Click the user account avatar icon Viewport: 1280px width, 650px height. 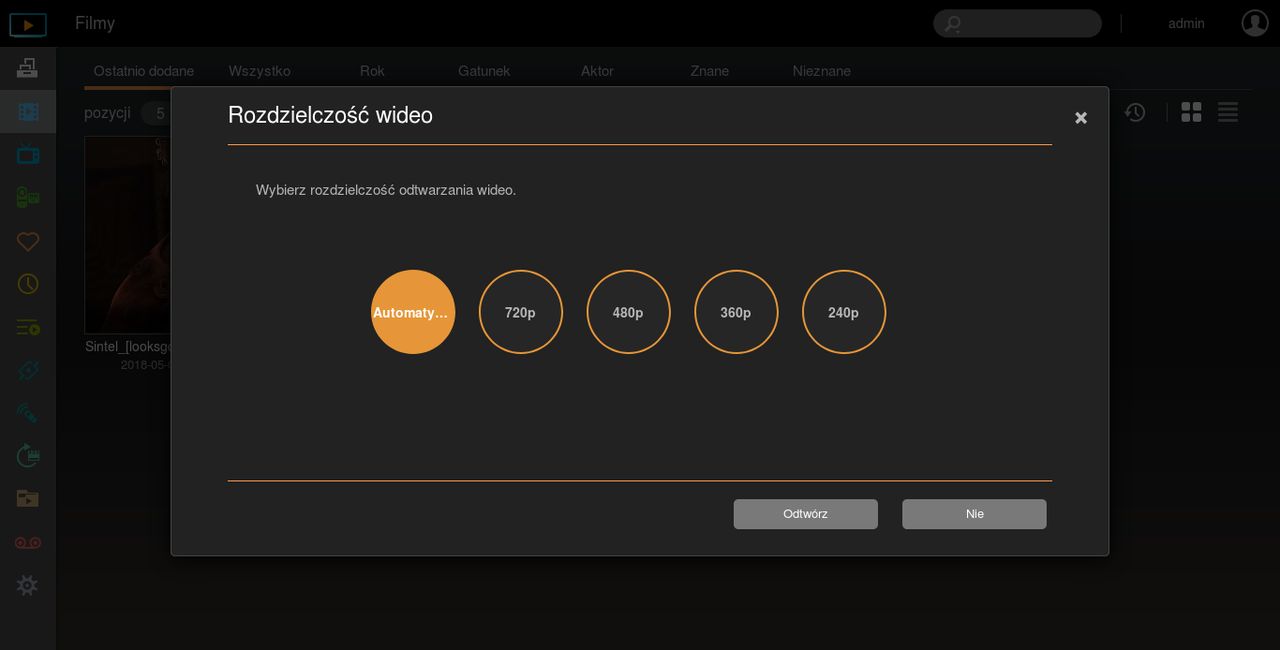point(1255,23)
